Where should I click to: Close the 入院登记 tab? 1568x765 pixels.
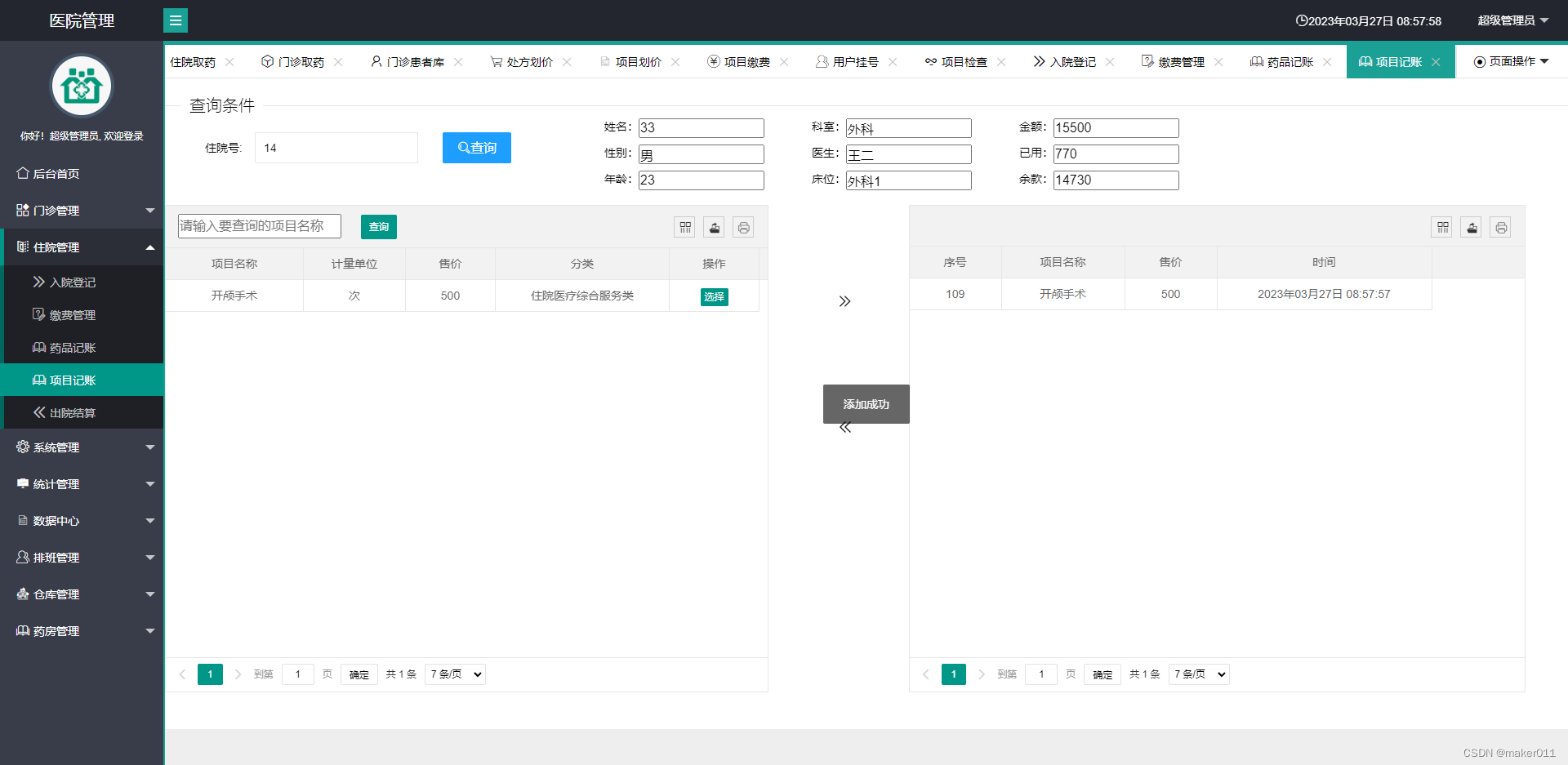pyautogui.click(x=1110, y=62)
